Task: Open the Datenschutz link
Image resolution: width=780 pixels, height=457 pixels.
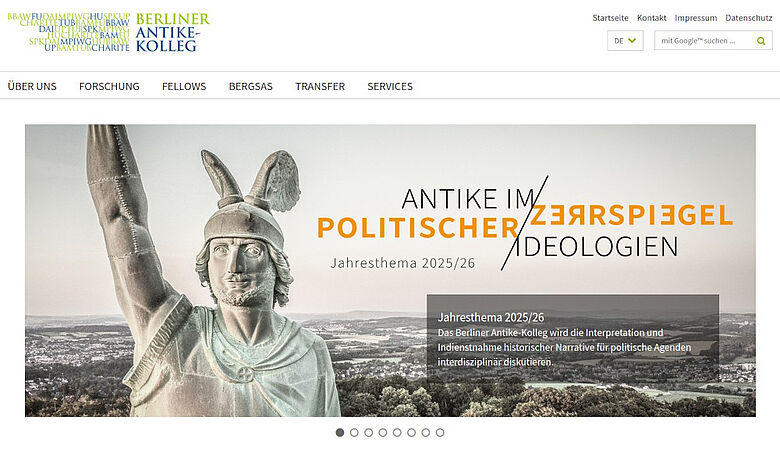Action: pyautogui.click(x=749, y=18)
